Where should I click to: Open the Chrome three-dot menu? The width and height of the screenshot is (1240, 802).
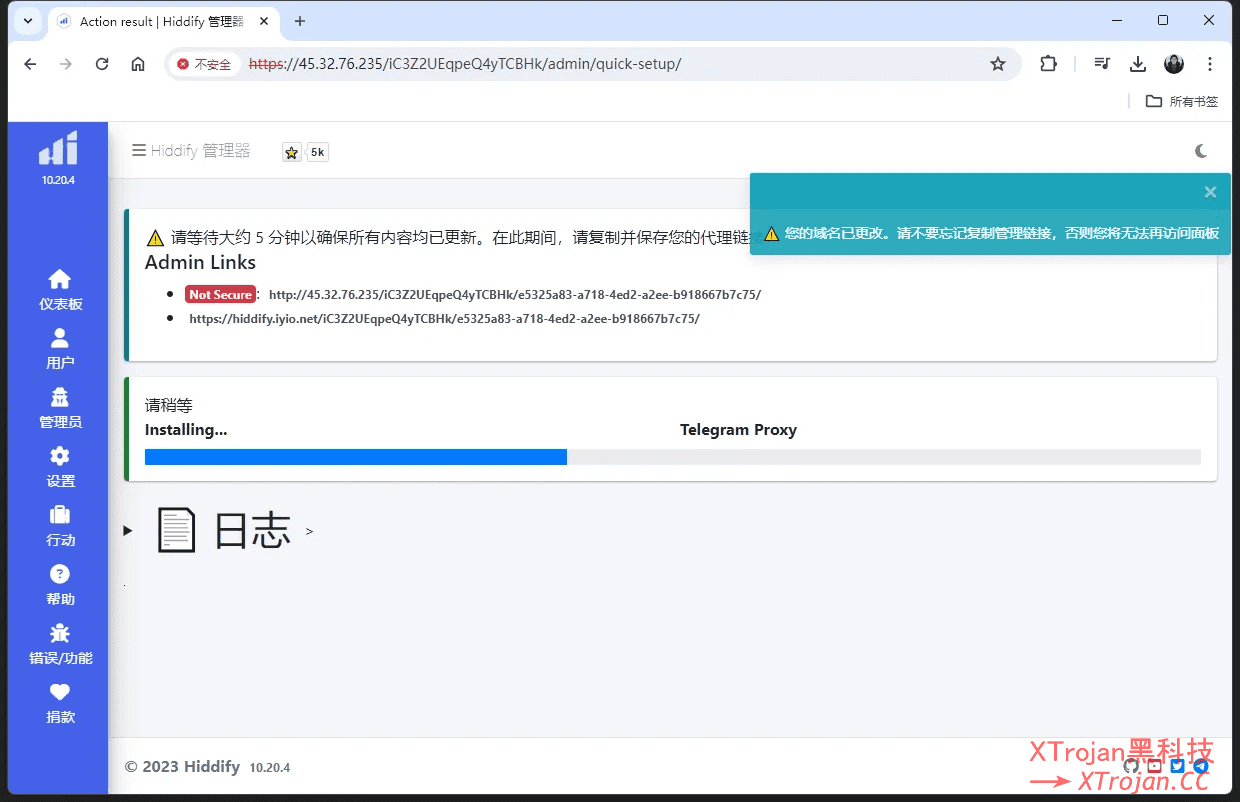click(1210, 64)
